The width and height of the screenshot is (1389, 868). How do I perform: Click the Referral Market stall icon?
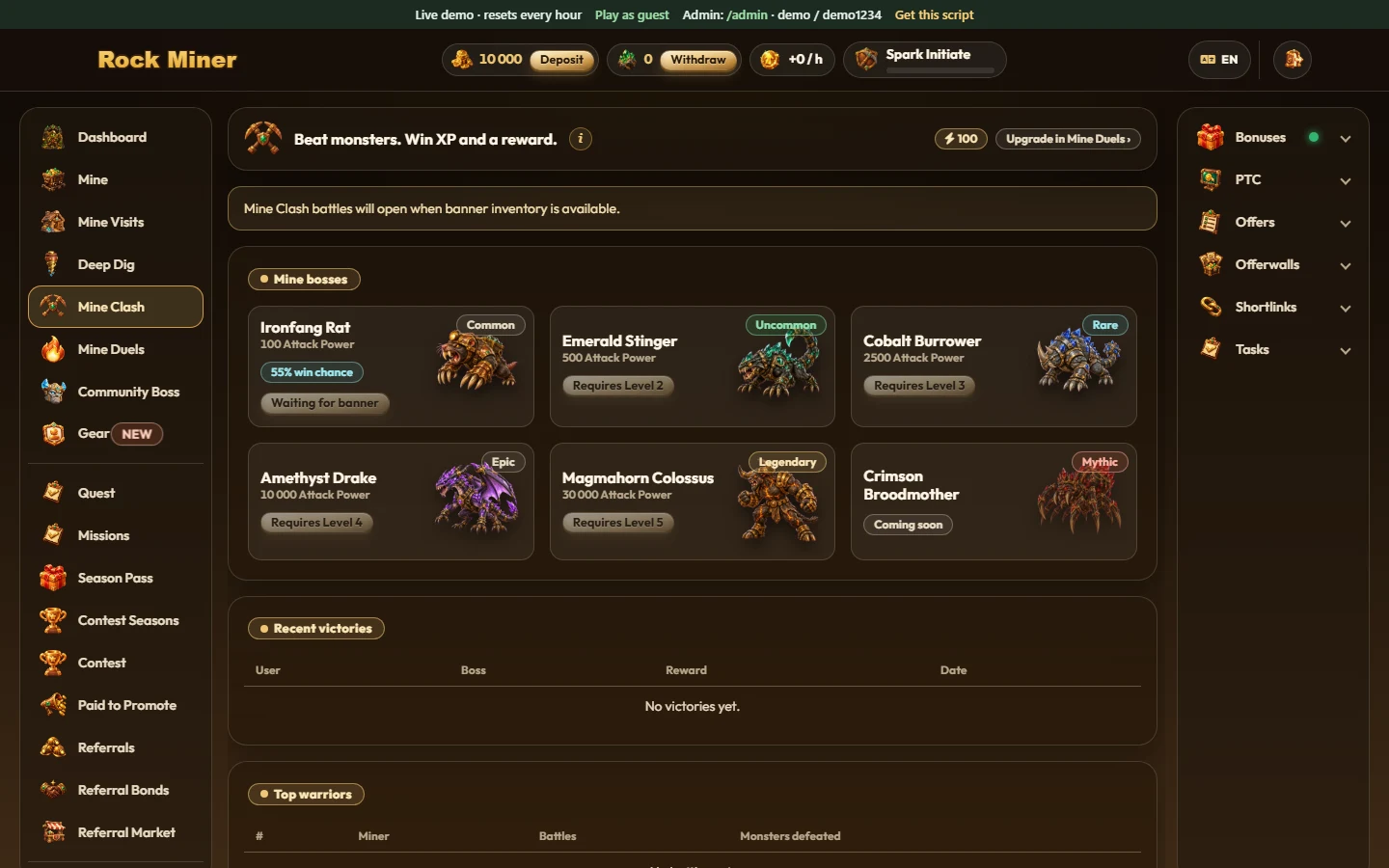53,832
